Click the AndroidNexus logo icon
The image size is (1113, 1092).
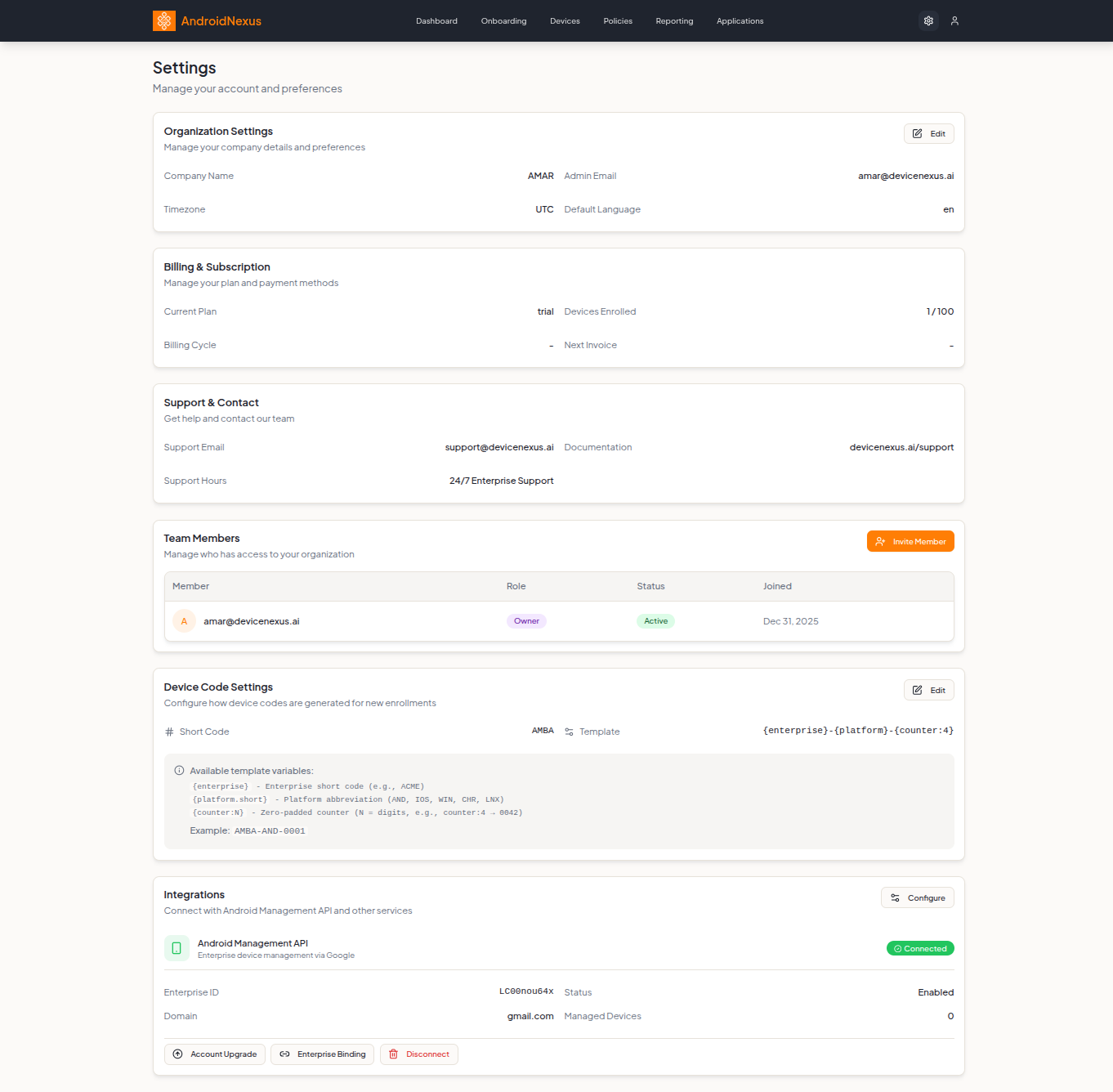tap(163, 20)
